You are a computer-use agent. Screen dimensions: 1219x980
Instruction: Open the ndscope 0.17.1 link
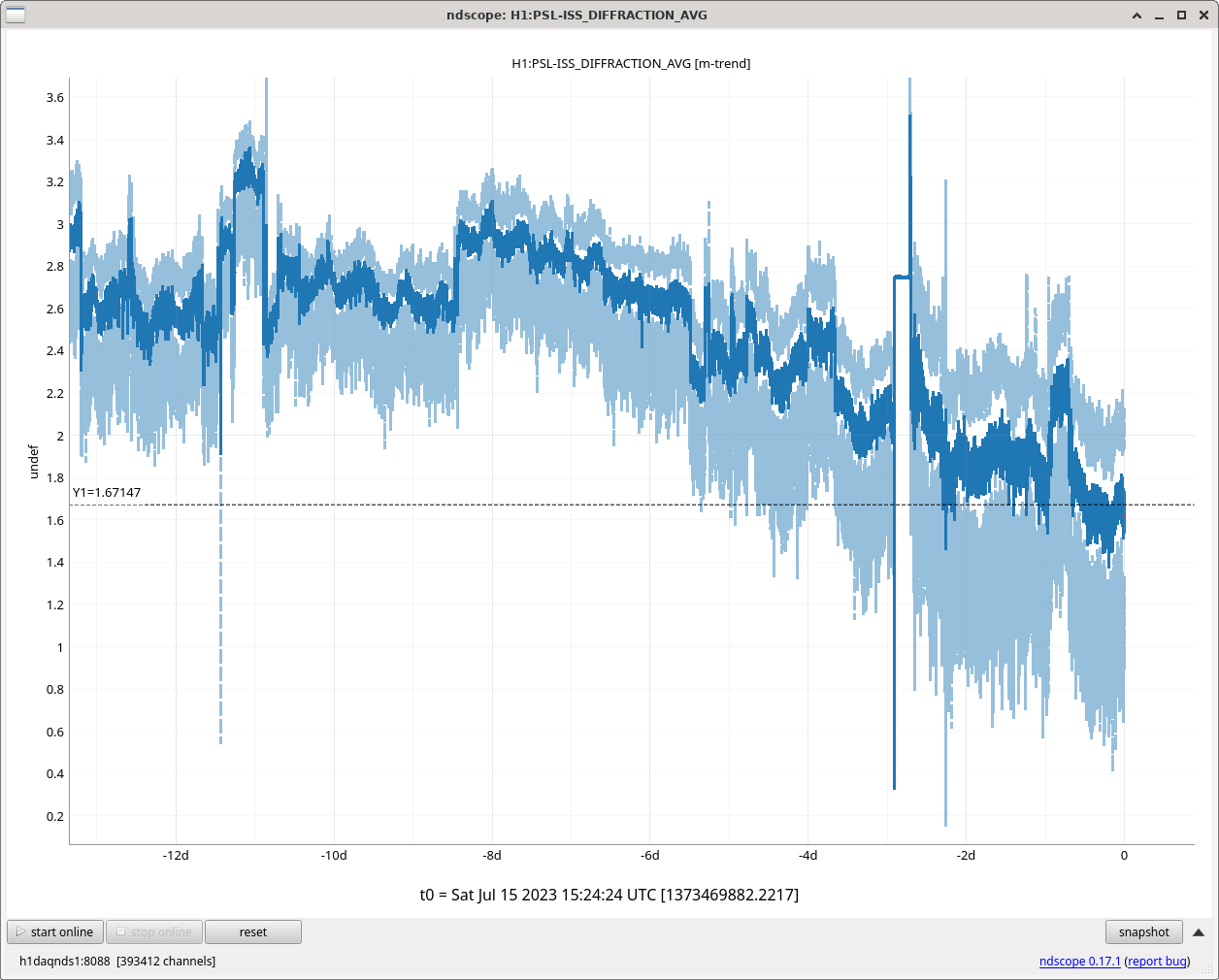click(x=1079, y=961)
